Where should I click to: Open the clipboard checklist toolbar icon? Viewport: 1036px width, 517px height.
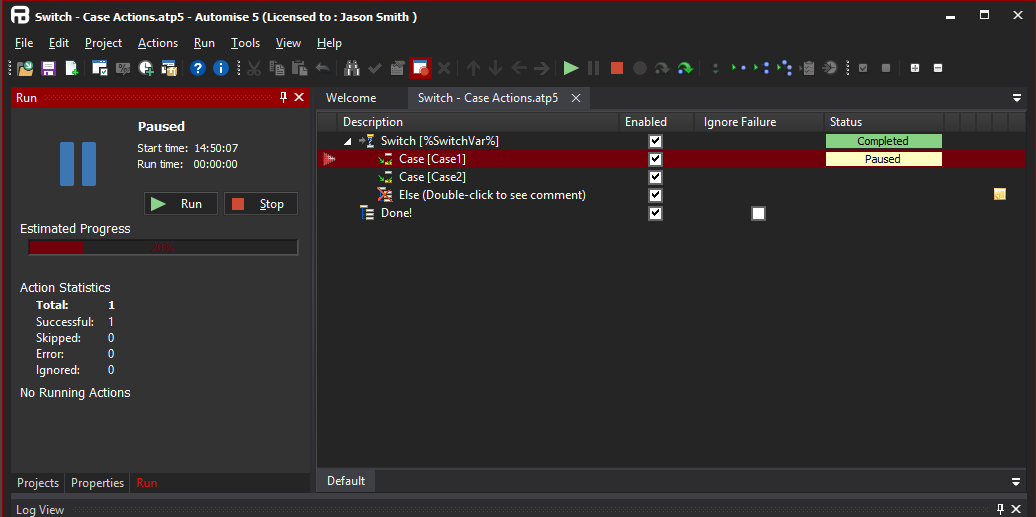coord(807,67)
